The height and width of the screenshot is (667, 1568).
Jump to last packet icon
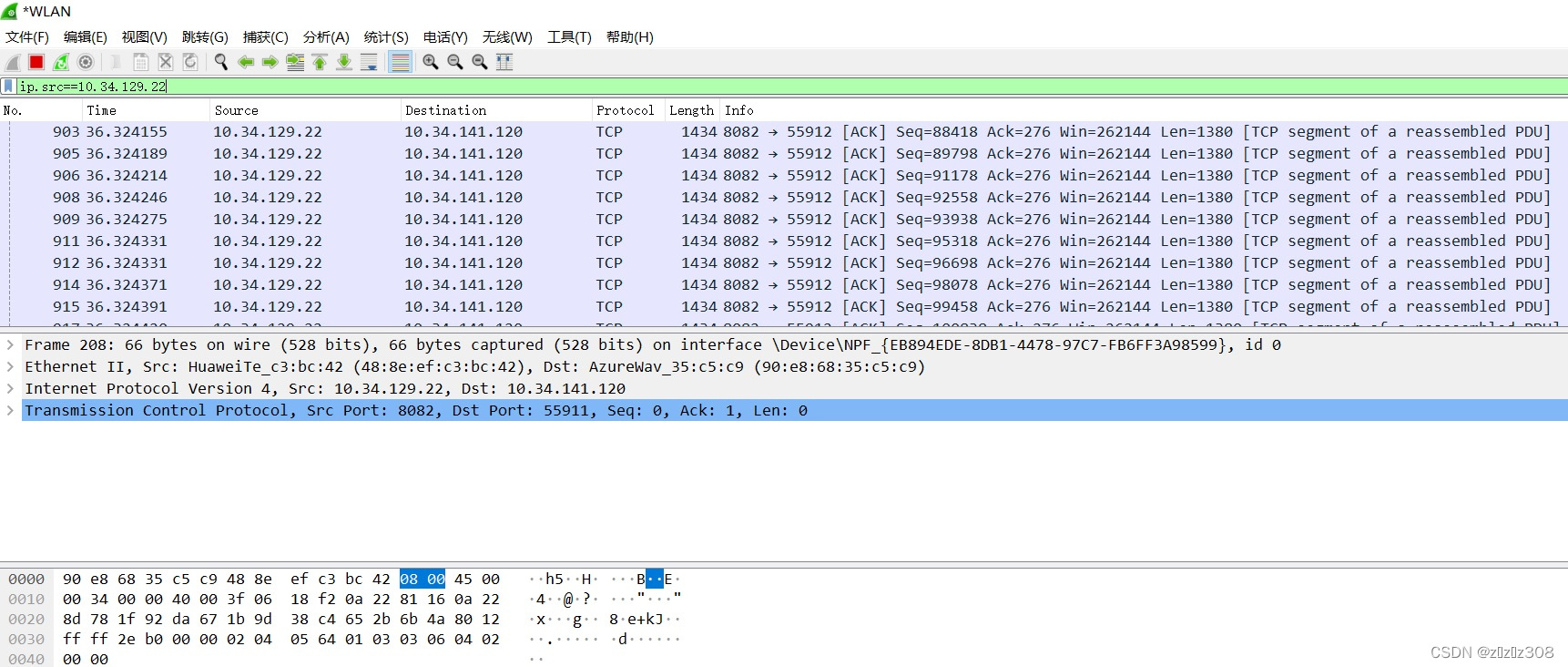(x=344, y=62)
